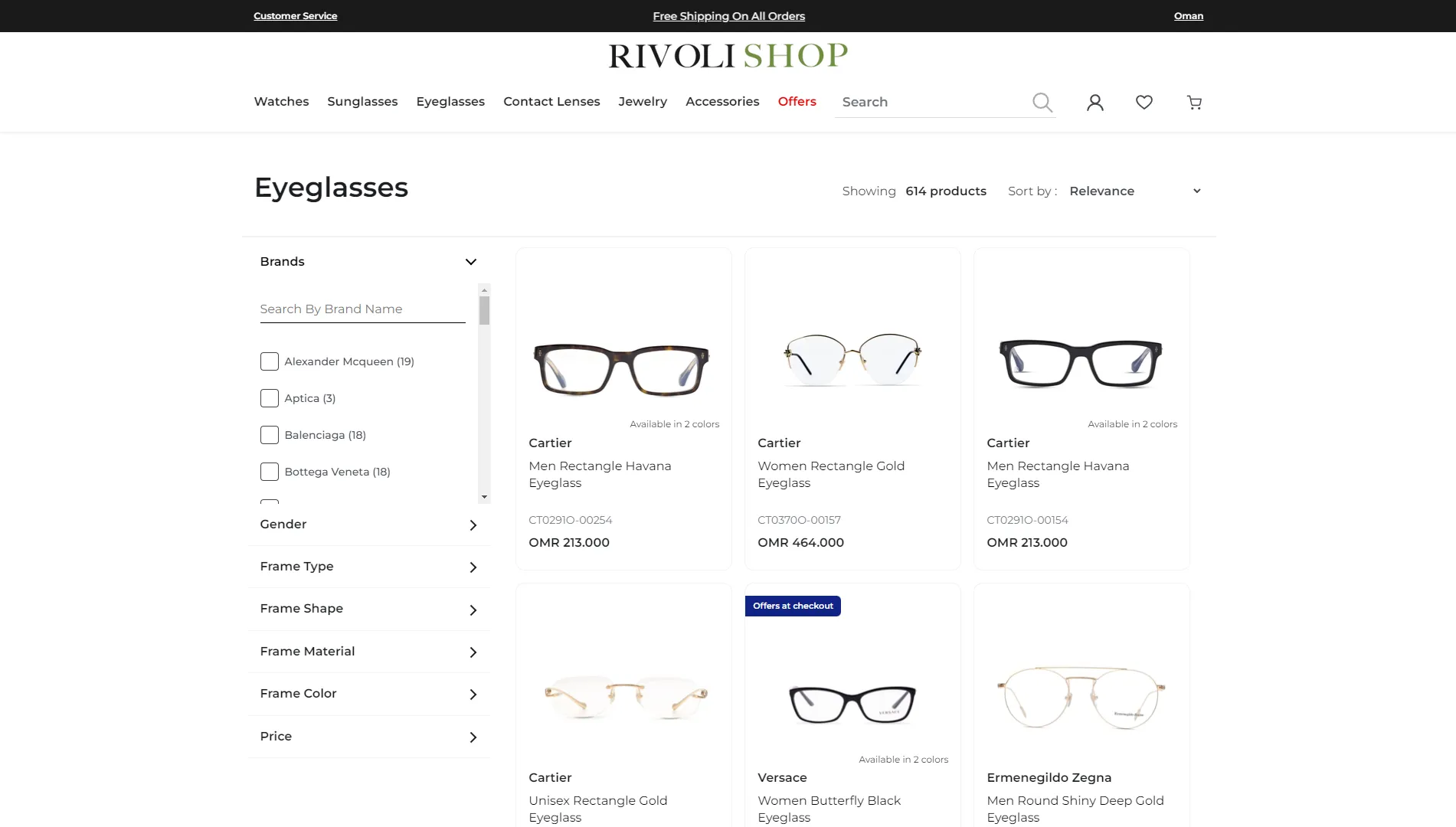This screenshot has width=1456, height=827.
Task: Open the Sort by Relevance dropdown
Action: pyautogui.click(x=1135, y=191)
